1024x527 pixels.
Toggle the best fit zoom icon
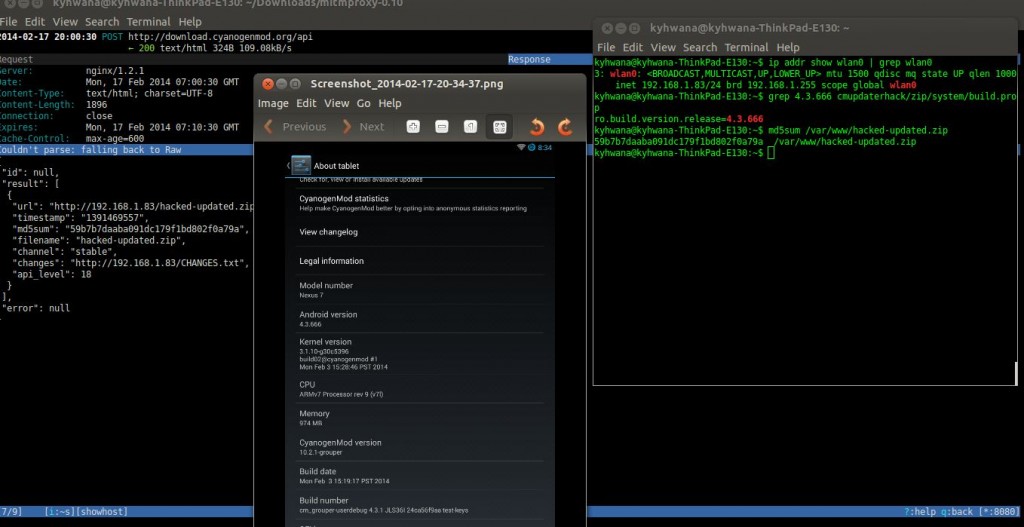tap(500, 127)
